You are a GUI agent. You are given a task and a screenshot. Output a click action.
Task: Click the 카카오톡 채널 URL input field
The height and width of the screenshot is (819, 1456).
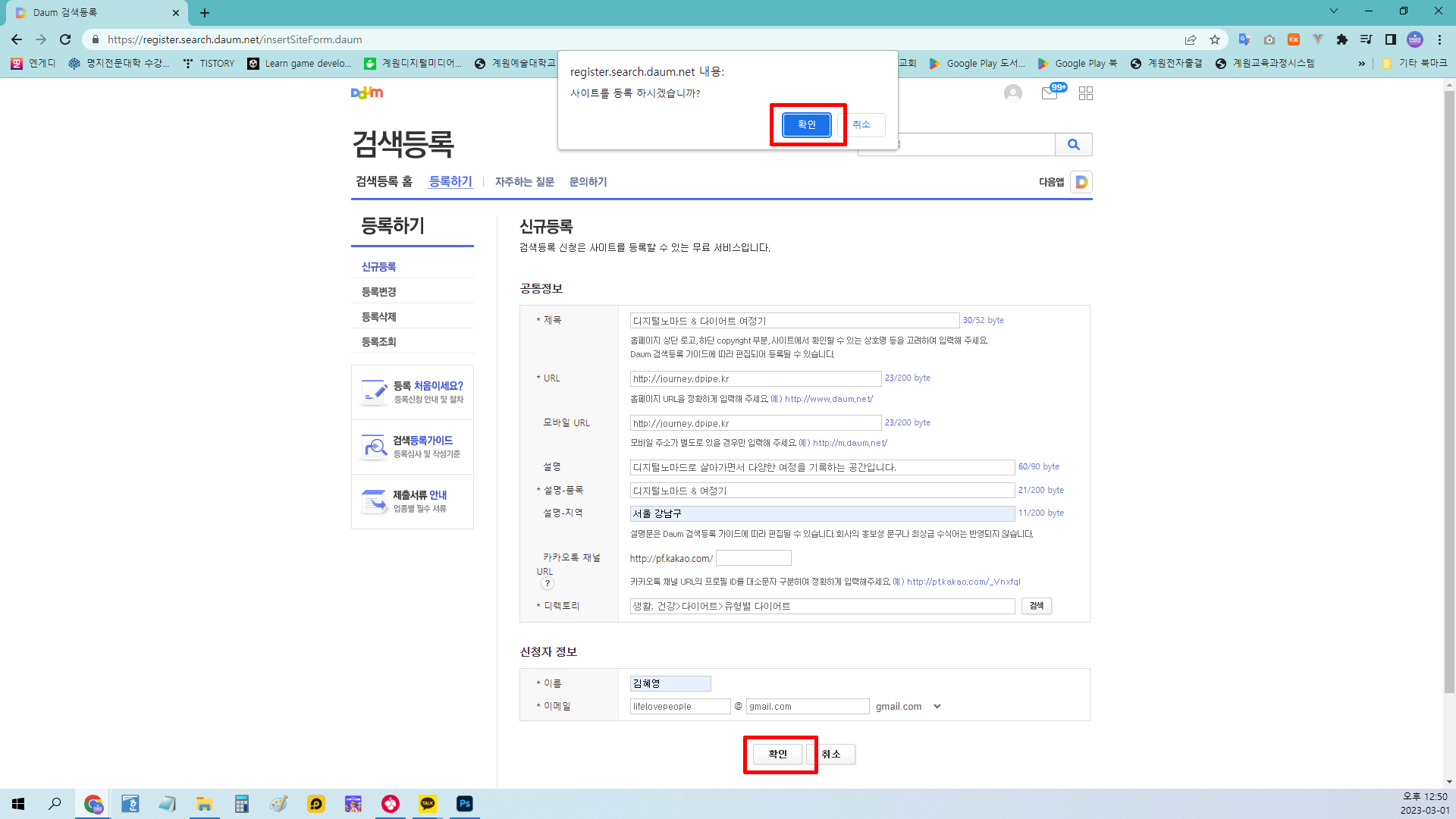pyautogui.click(x=753, y=559)
